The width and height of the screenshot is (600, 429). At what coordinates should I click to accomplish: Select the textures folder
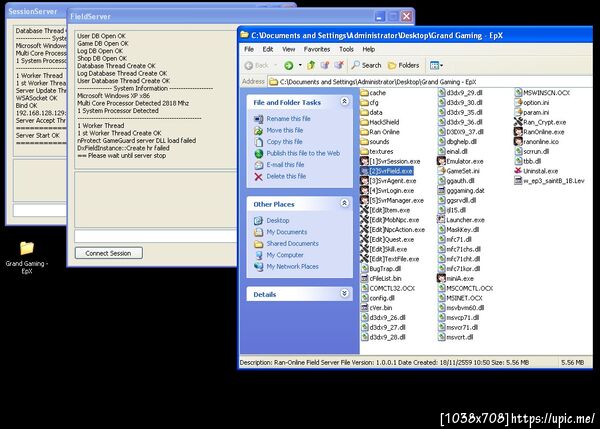click(377, 152)
